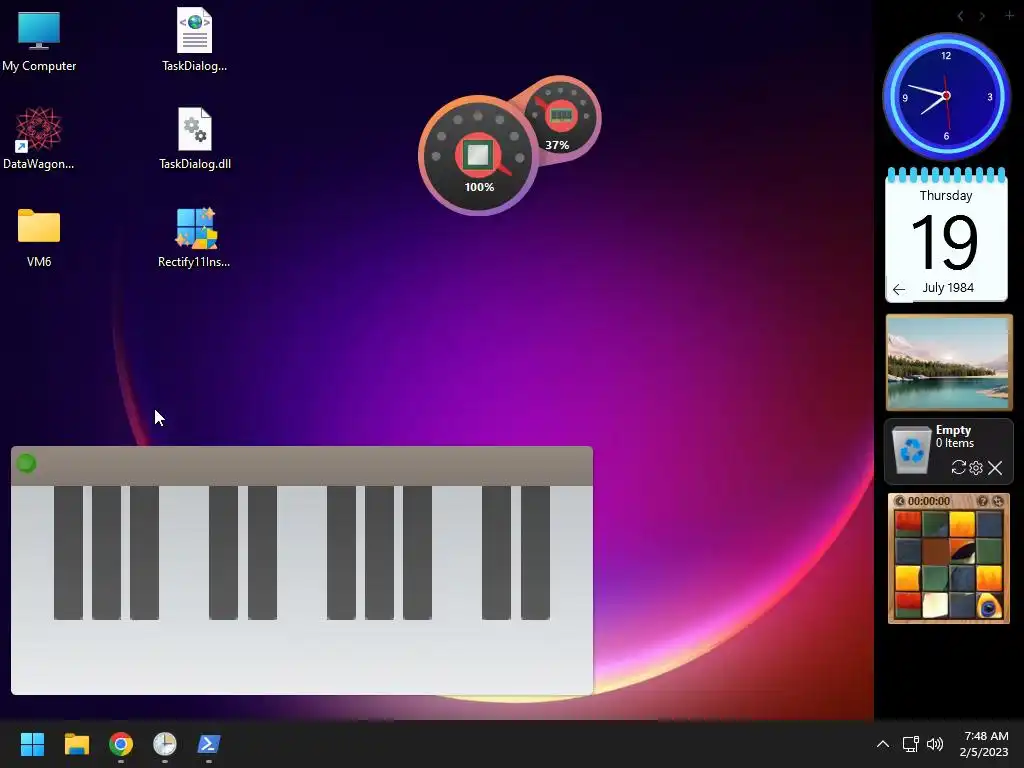
Task: Play the rightmost black key on the piano
Action: coord(536,552)
